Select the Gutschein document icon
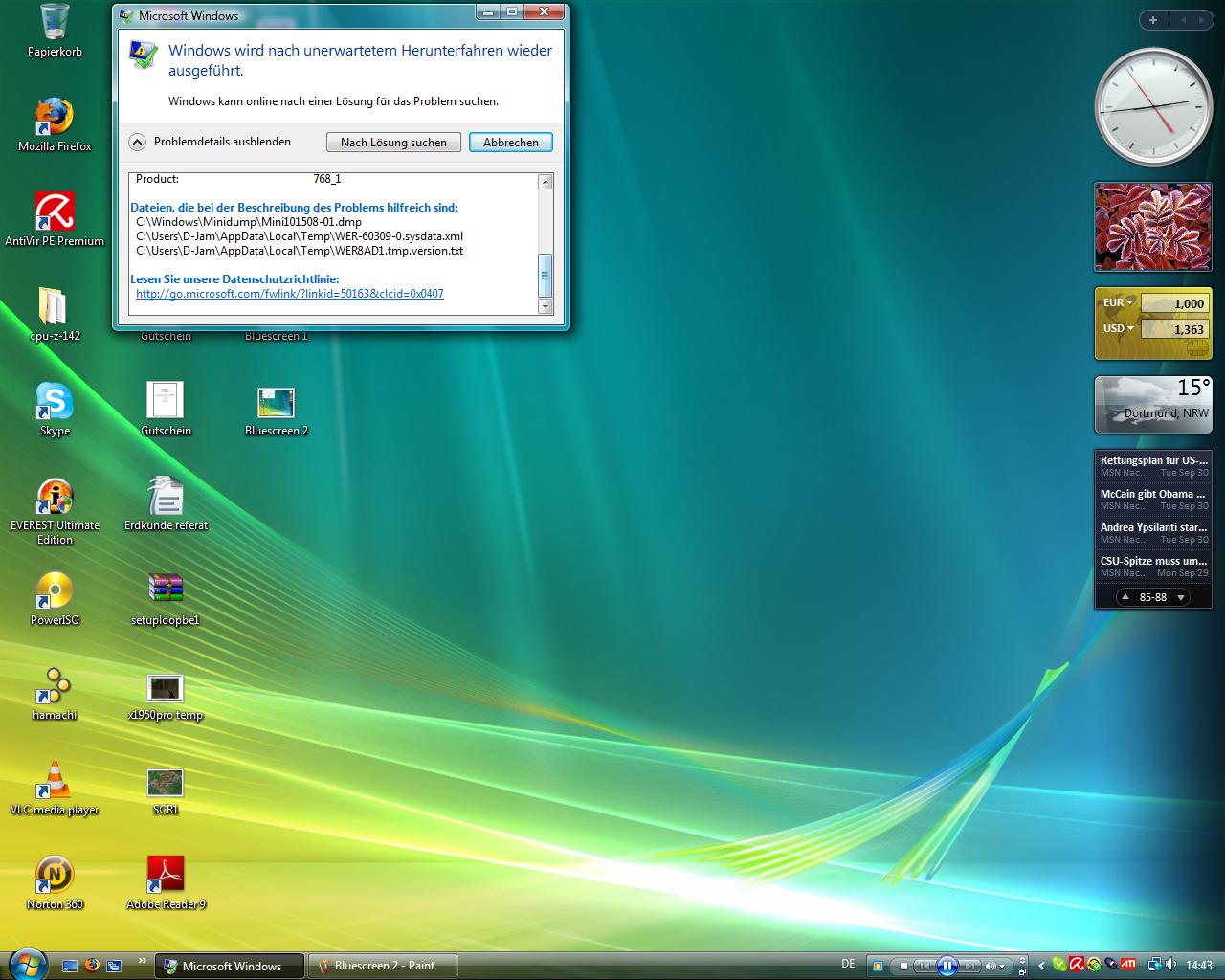Screen dimensions: 1225x980 tap(166, 409)
